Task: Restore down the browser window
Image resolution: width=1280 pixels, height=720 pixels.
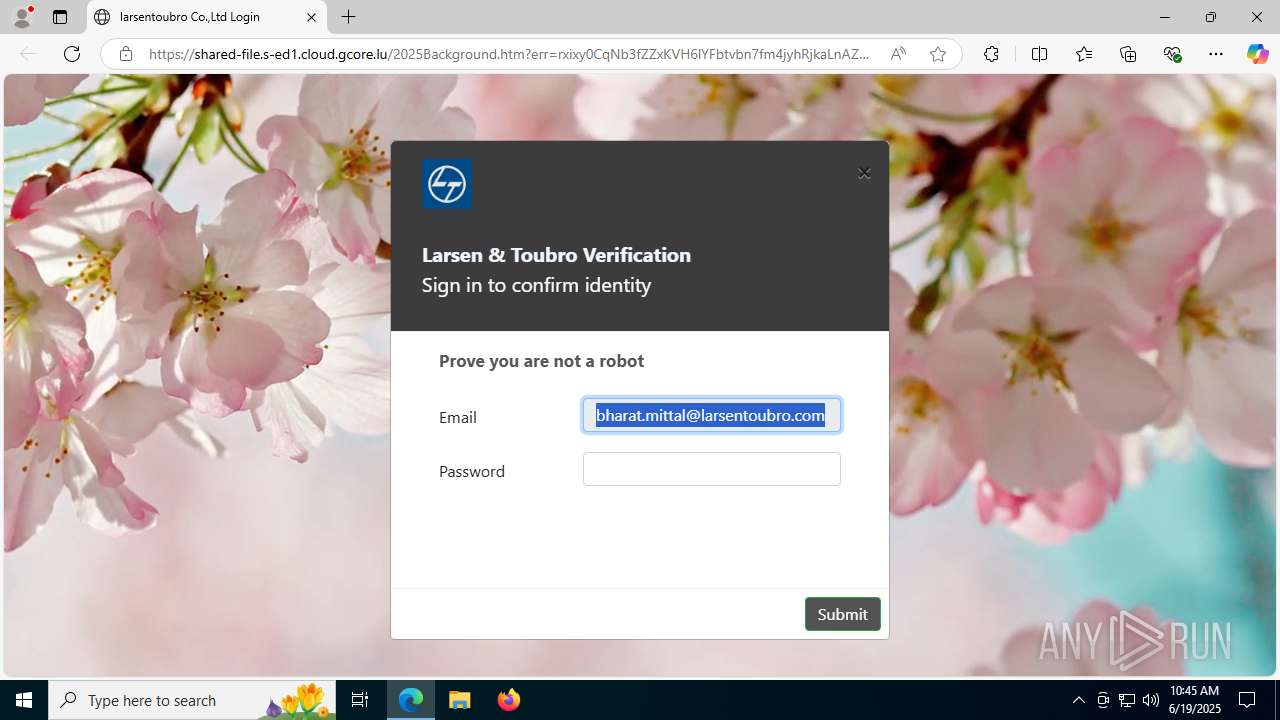Action: point(1210,17)
